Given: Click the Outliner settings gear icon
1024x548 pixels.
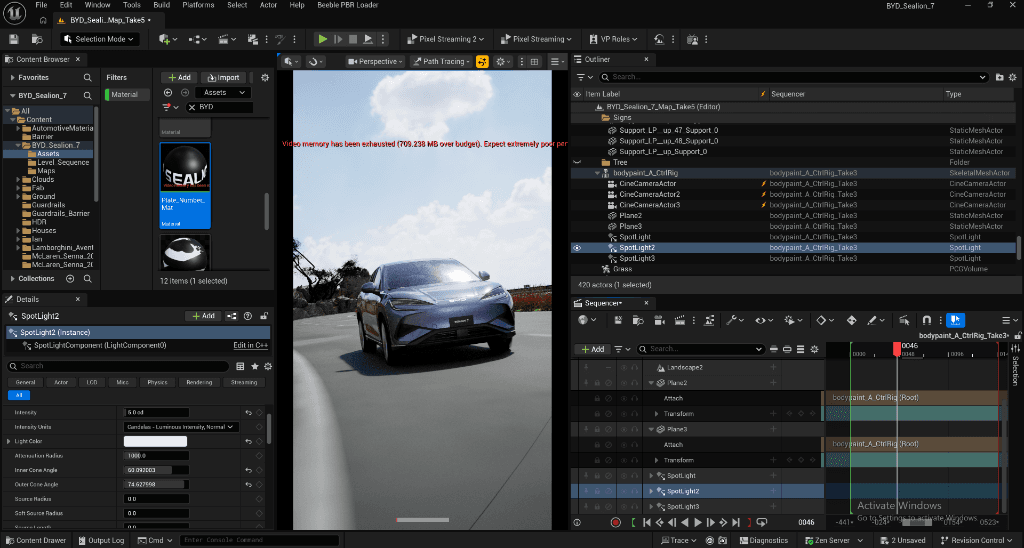Looking at the screenshot, I should click(1013, 77).
